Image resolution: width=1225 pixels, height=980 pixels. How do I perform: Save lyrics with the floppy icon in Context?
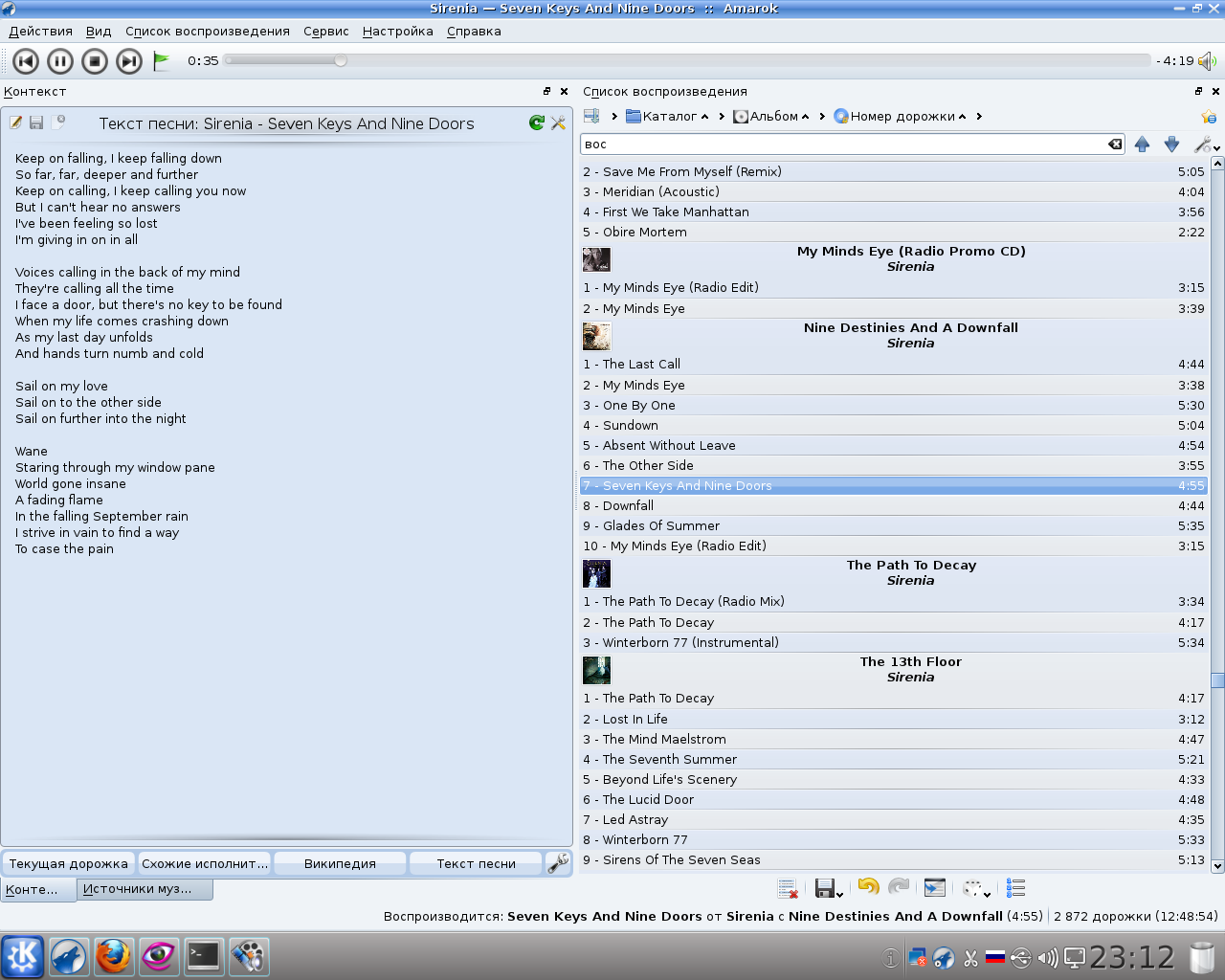click(x=36, y=122)
